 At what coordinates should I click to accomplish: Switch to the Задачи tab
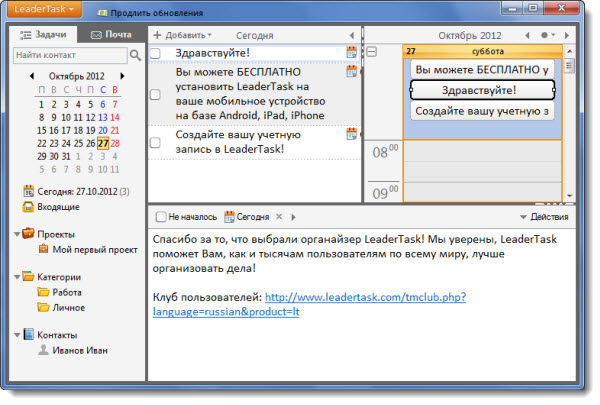tap(43, 34)
